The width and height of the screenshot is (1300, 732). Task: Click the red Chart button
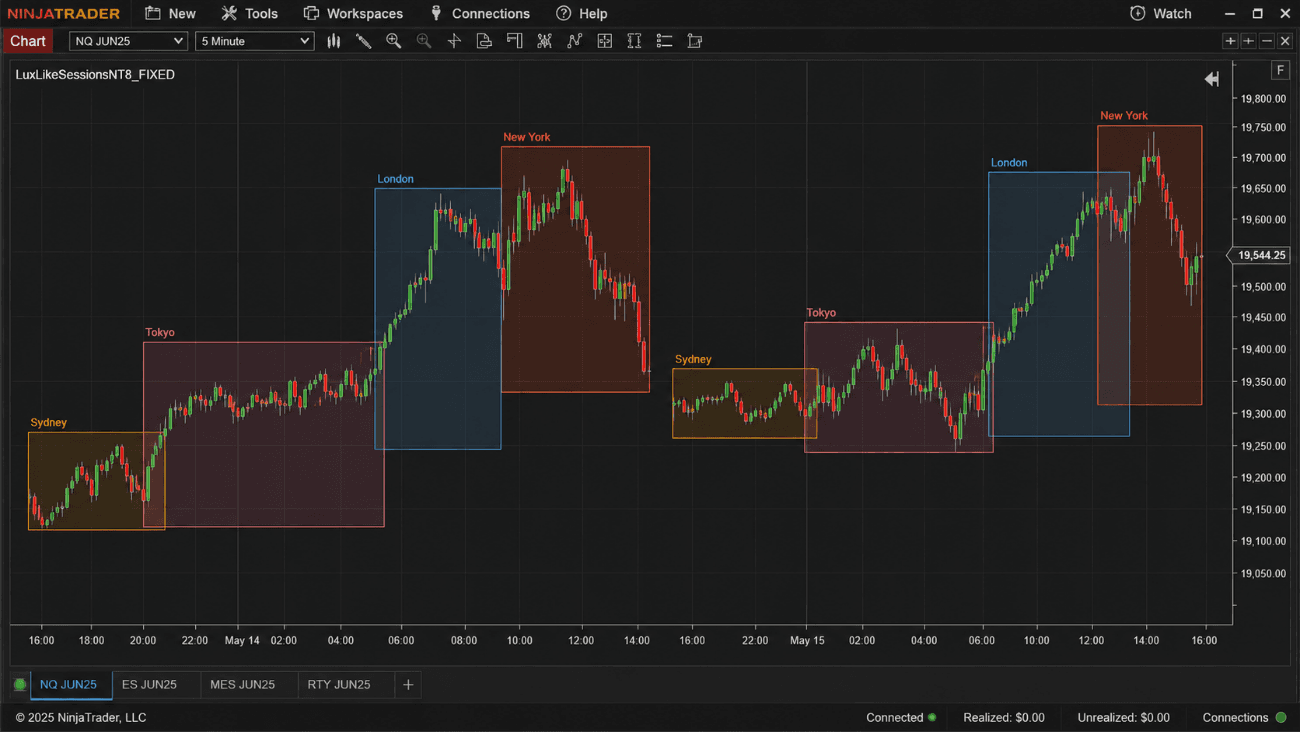point(28,41)
